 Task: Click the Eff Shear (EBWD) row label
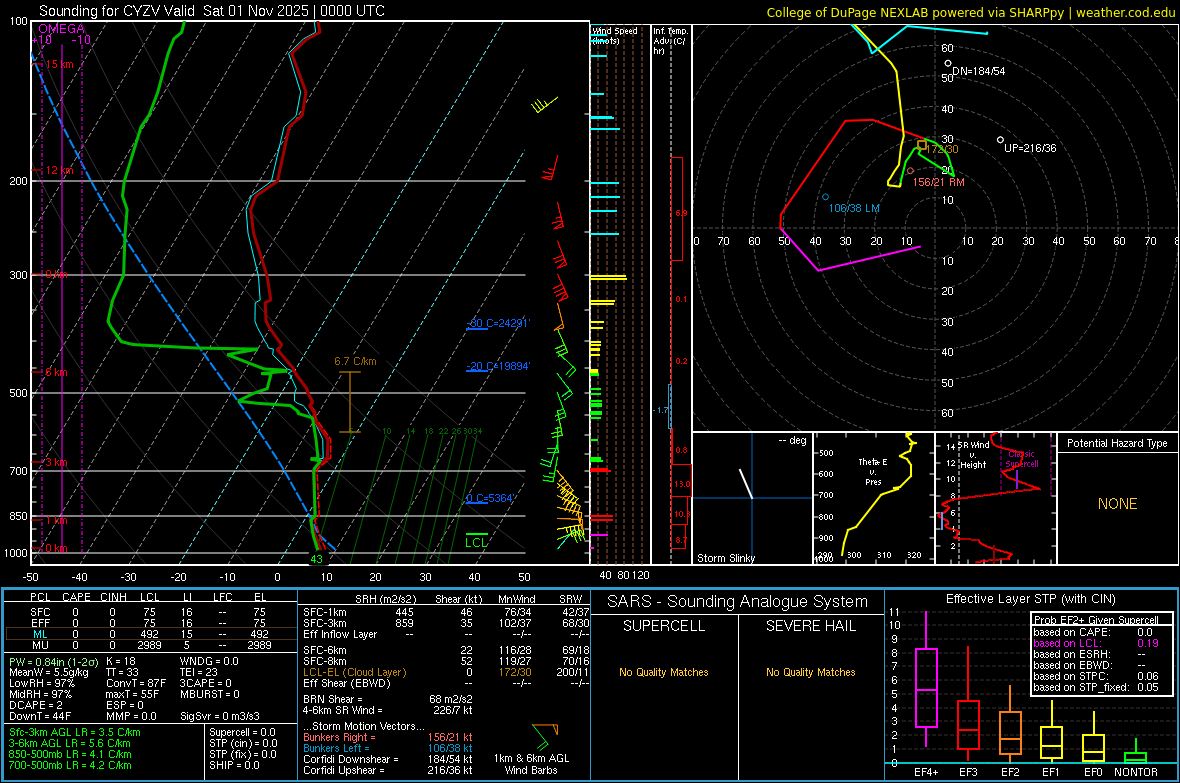click(347, 683)
